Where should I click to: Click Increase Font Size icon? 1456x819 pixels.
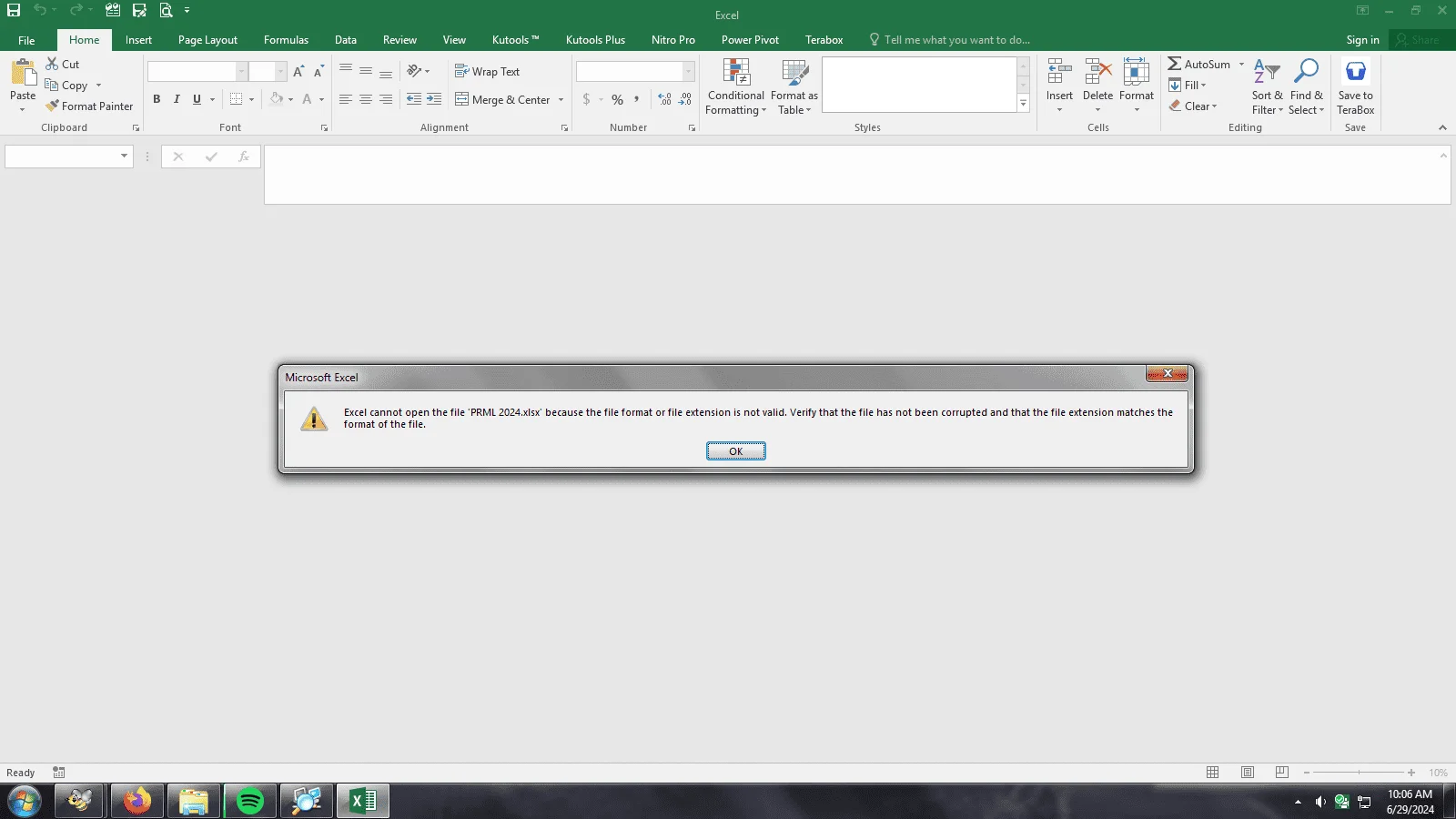(298, 71)
